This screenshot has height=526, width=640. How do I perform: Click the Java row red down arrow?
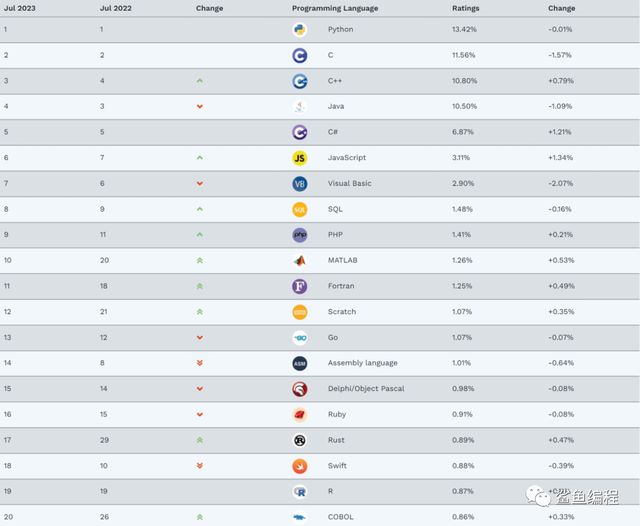click(x=200, y=107)
